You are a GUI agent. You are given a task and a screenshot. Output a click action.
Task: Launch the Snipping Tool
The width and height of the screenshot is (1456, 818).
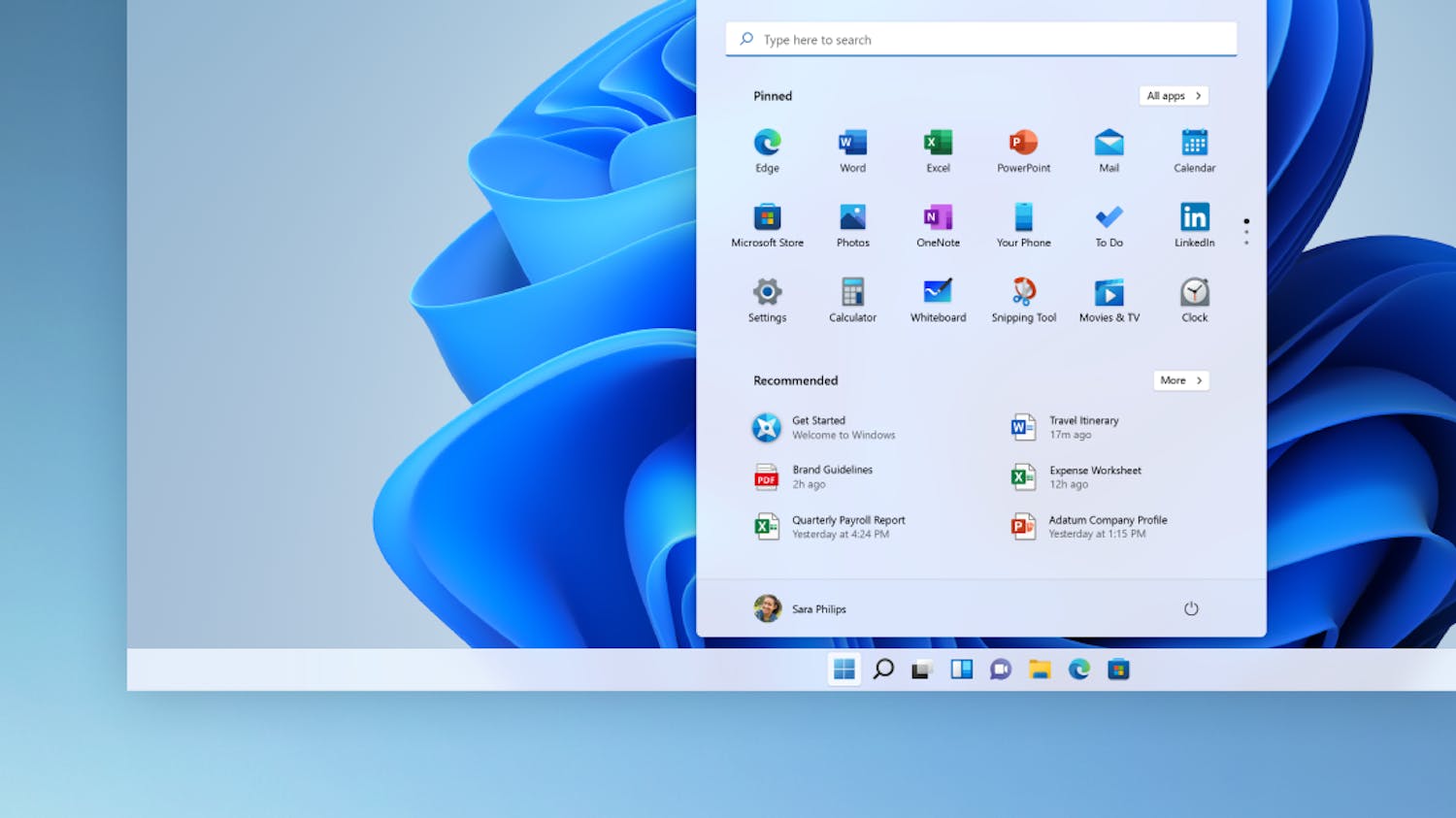1022,299
